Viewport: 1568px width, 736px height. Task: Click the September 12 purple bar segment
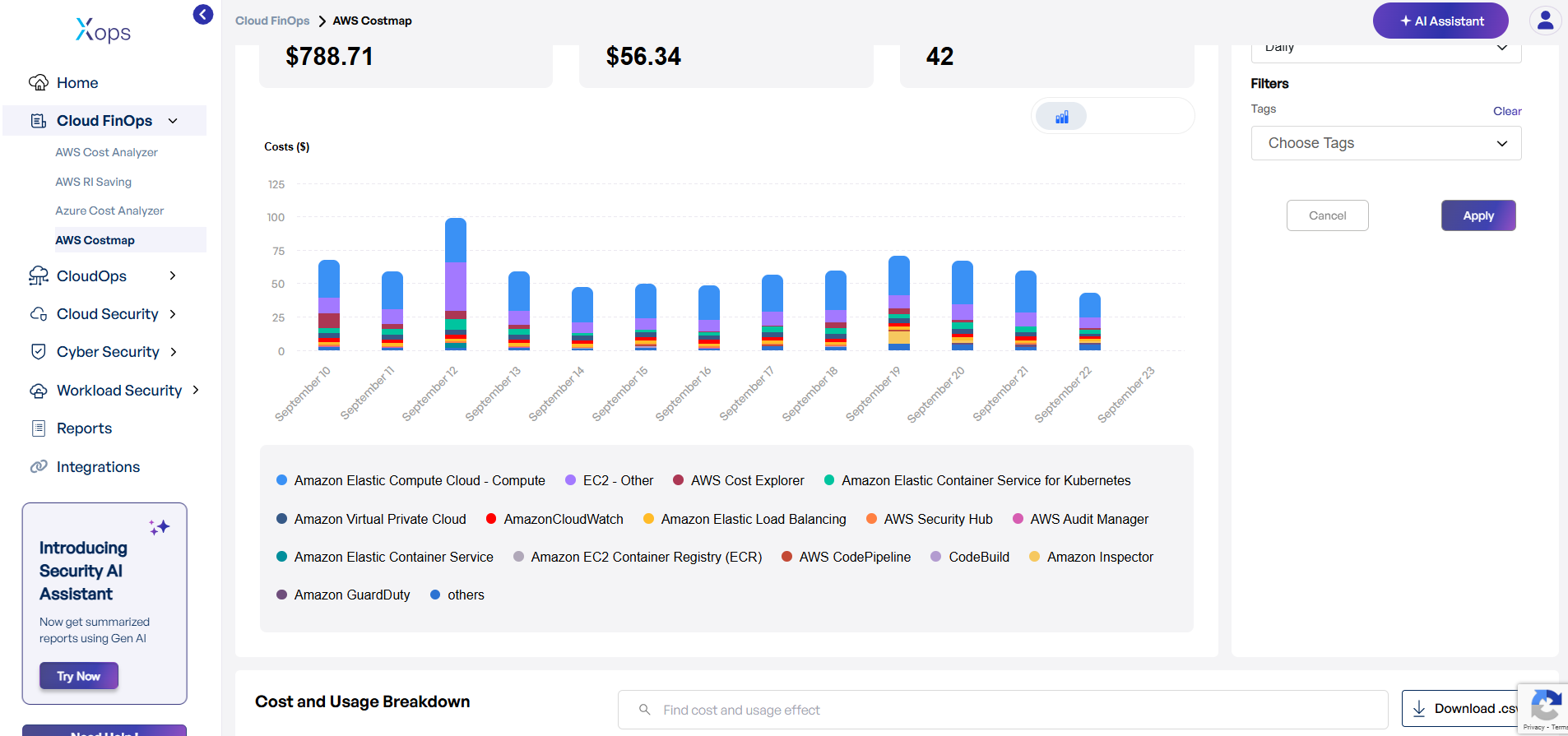tap(456, 286)
